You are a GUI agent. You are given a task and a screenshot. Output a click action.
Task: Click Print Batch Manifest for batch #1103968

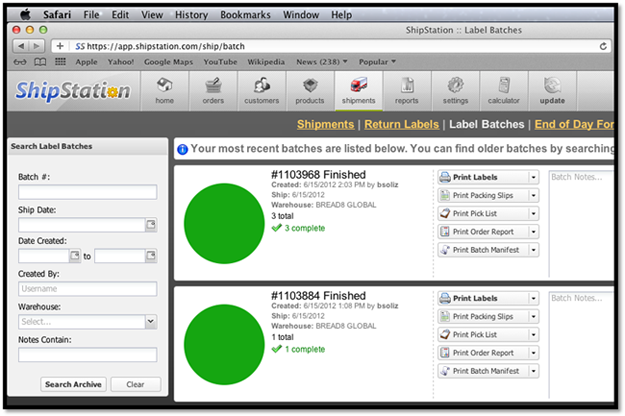tap(486, 249)
